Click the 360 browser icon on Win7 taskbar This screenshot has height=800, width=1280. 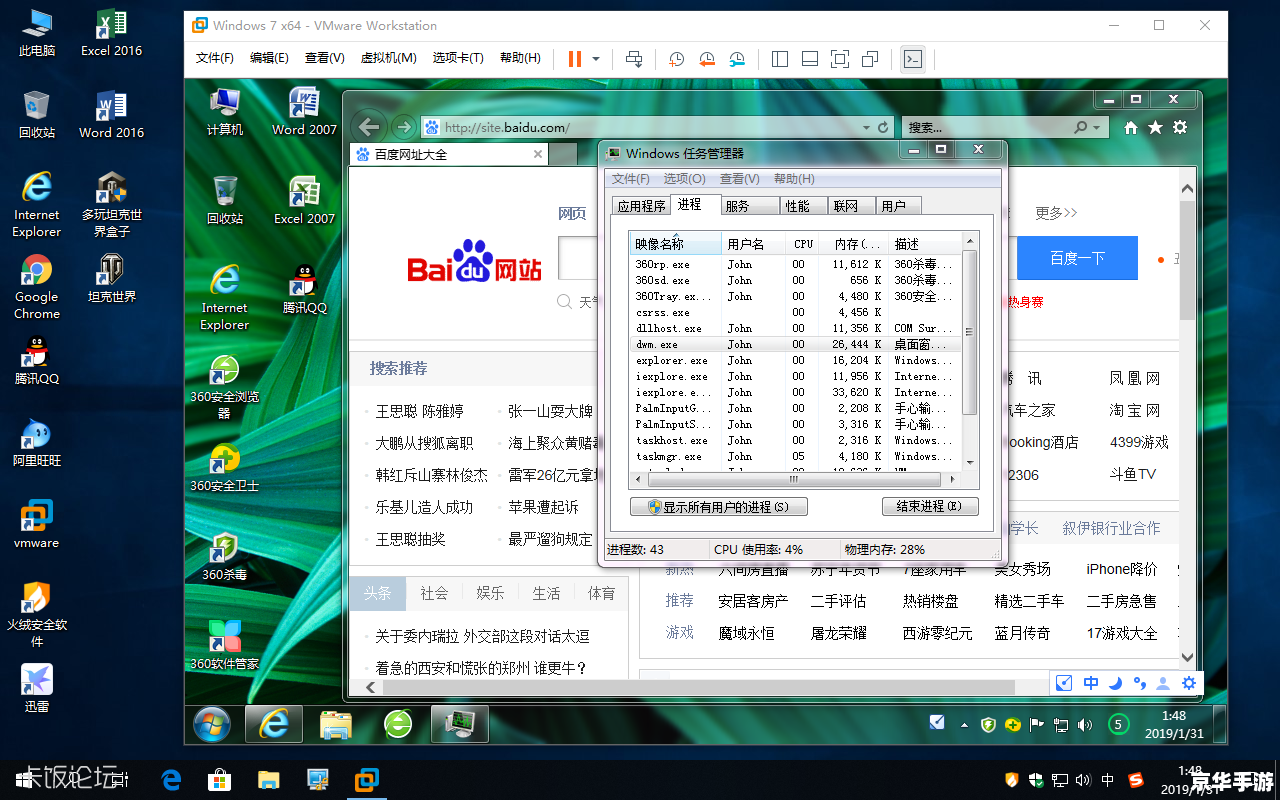click(x=397, y=724)
